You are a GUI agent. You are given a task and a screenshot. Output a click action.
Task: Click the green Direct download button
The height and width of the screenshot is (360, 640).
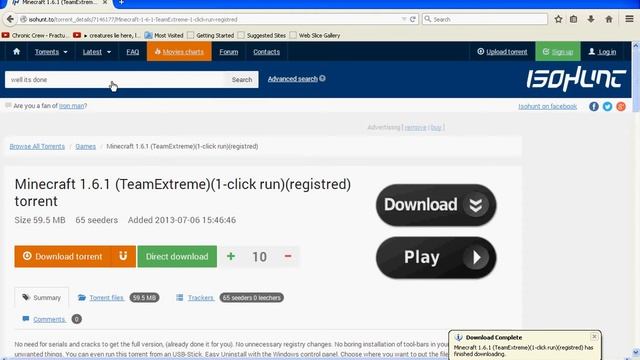(x=177, y=256)
